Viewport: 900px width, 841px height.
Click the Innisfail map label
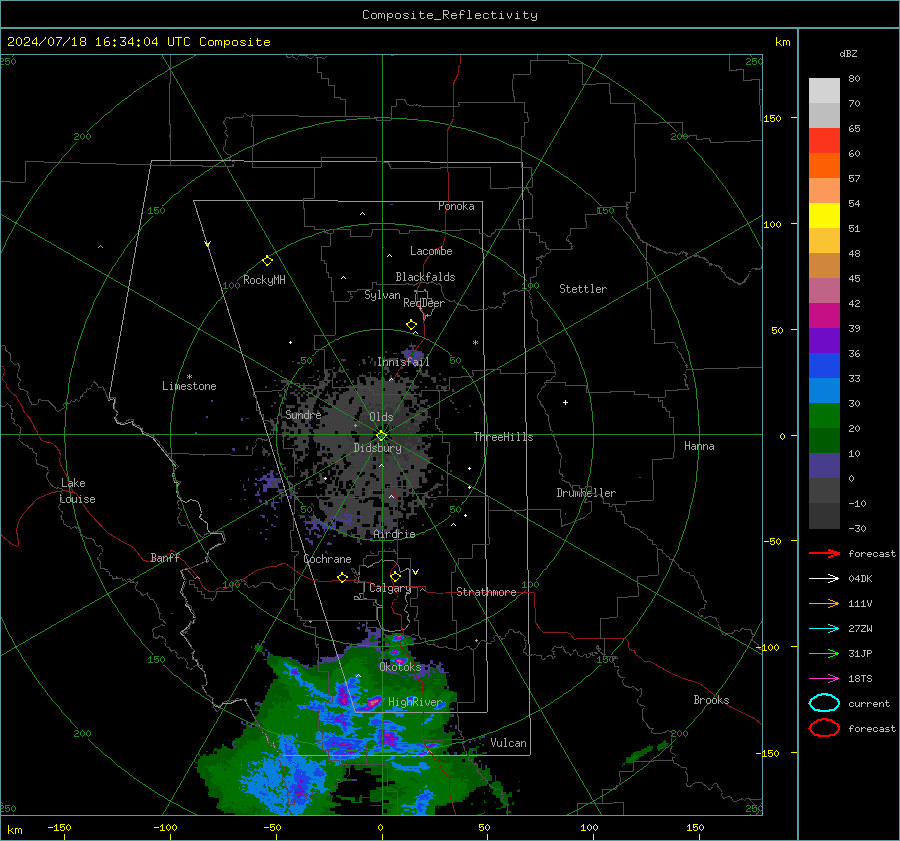403,362
